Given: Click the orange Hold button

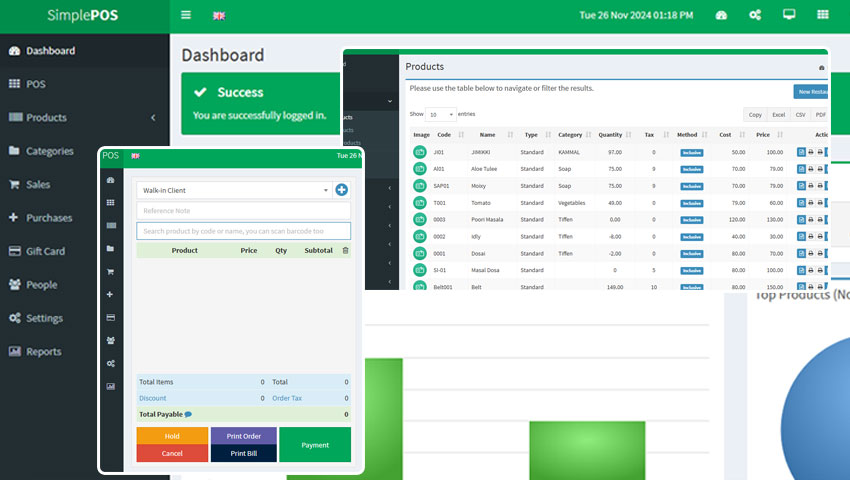Looking at the screenshot, I should tap(172, 436).
